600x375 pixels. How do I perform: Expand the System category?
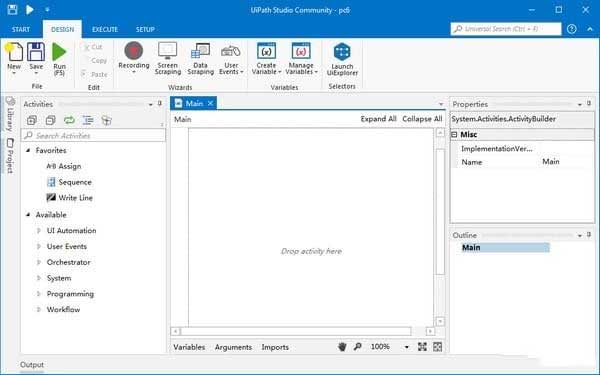click(39, 278)
